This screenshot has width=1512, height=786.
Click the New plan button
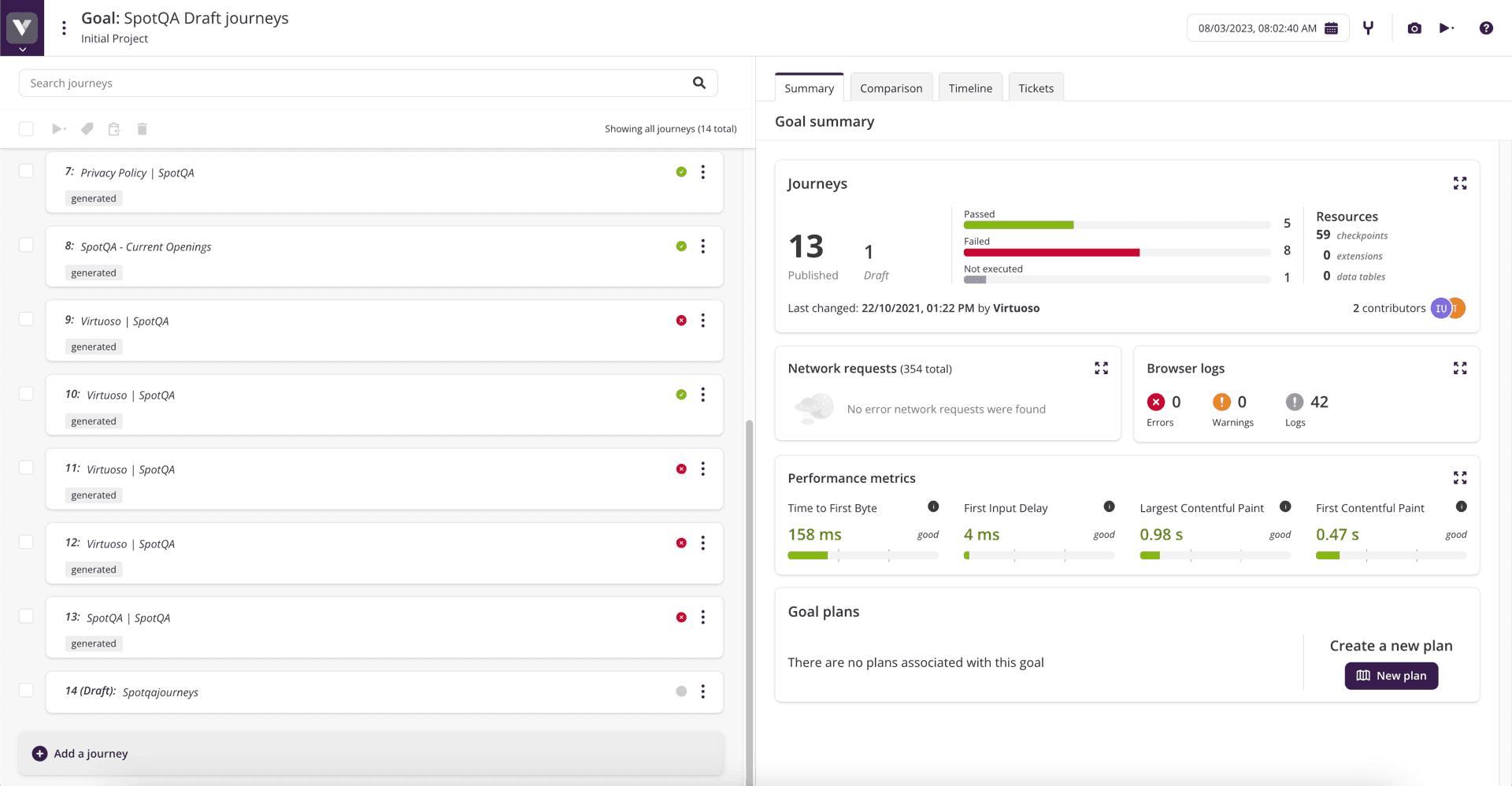[1391, 676]
